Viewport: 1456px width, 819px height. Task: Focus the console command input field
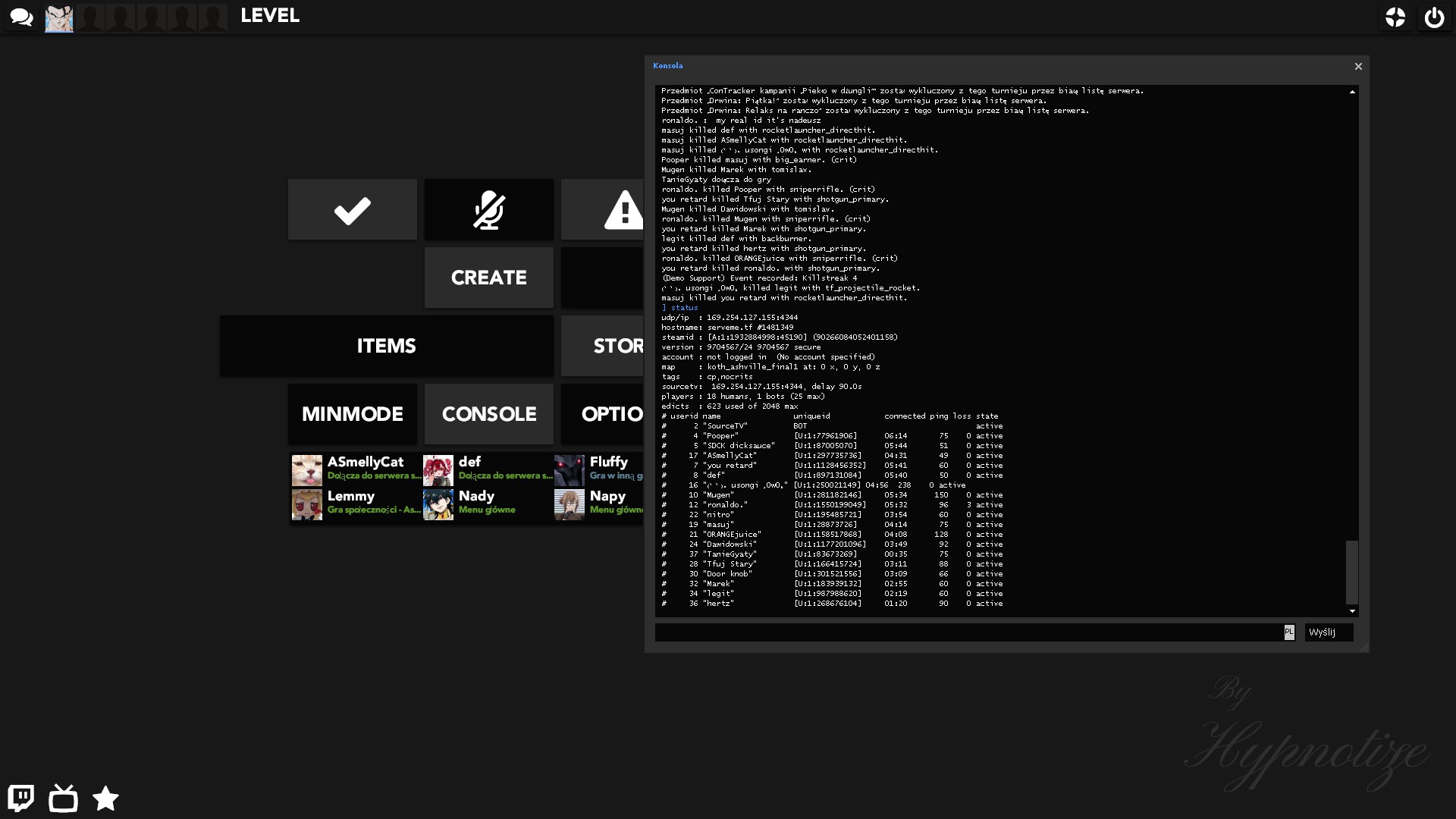[968, 632]
